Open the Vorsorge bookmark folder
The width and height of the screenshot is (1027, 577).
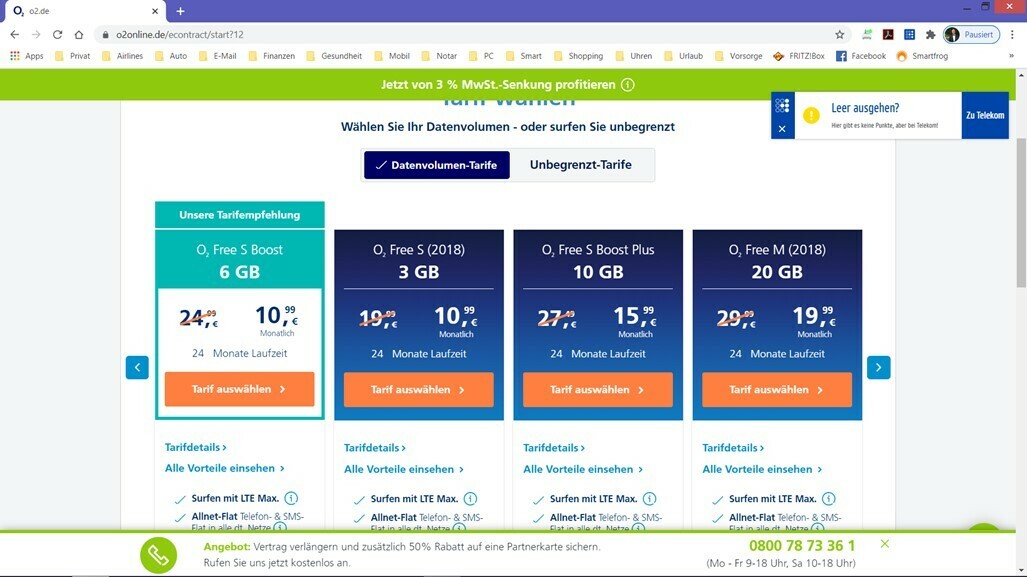pos(739,56)
